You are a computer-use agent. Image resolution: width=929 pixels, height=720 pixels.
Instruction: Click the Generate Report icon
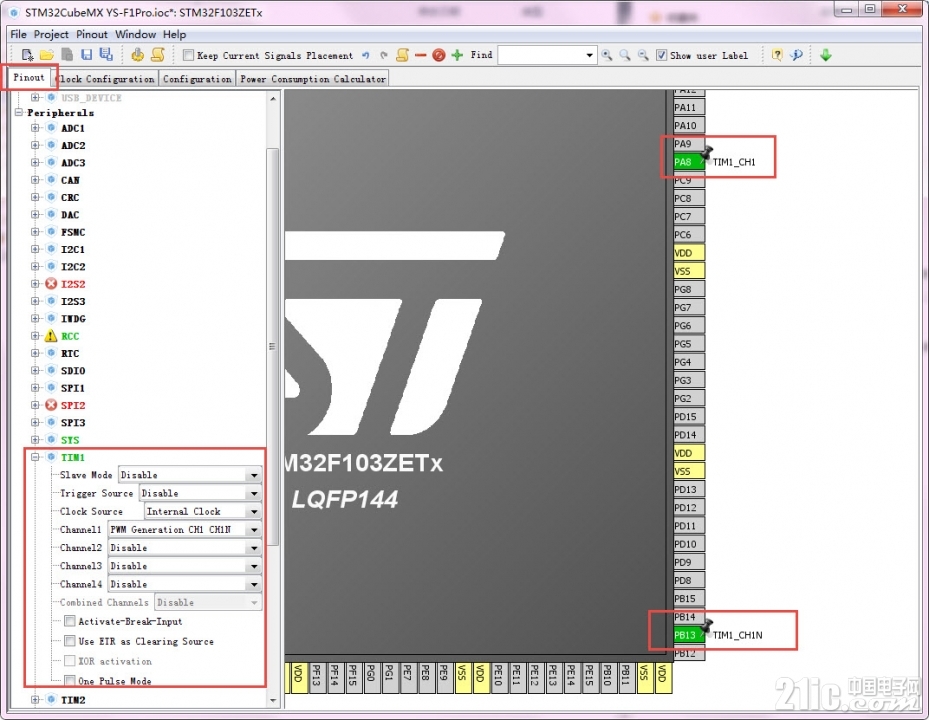click(158, 55)
